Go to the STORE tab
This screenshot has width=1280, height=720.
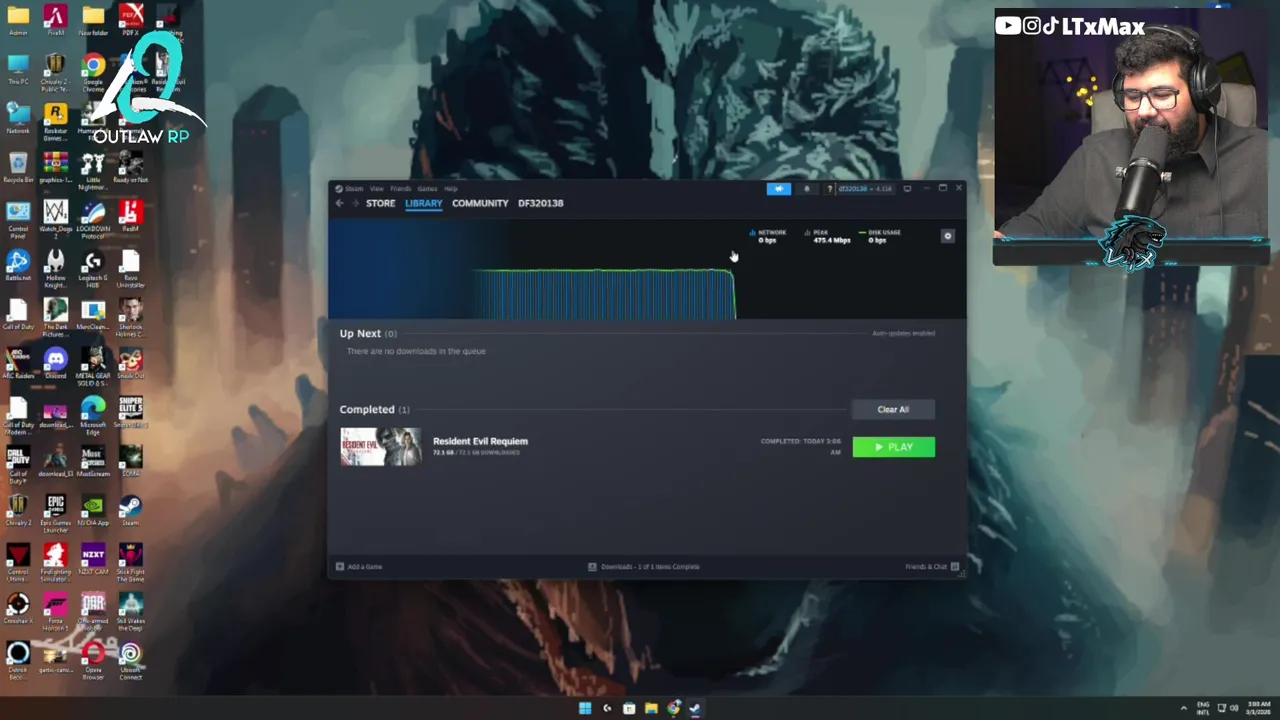click(x=380, y=203)
